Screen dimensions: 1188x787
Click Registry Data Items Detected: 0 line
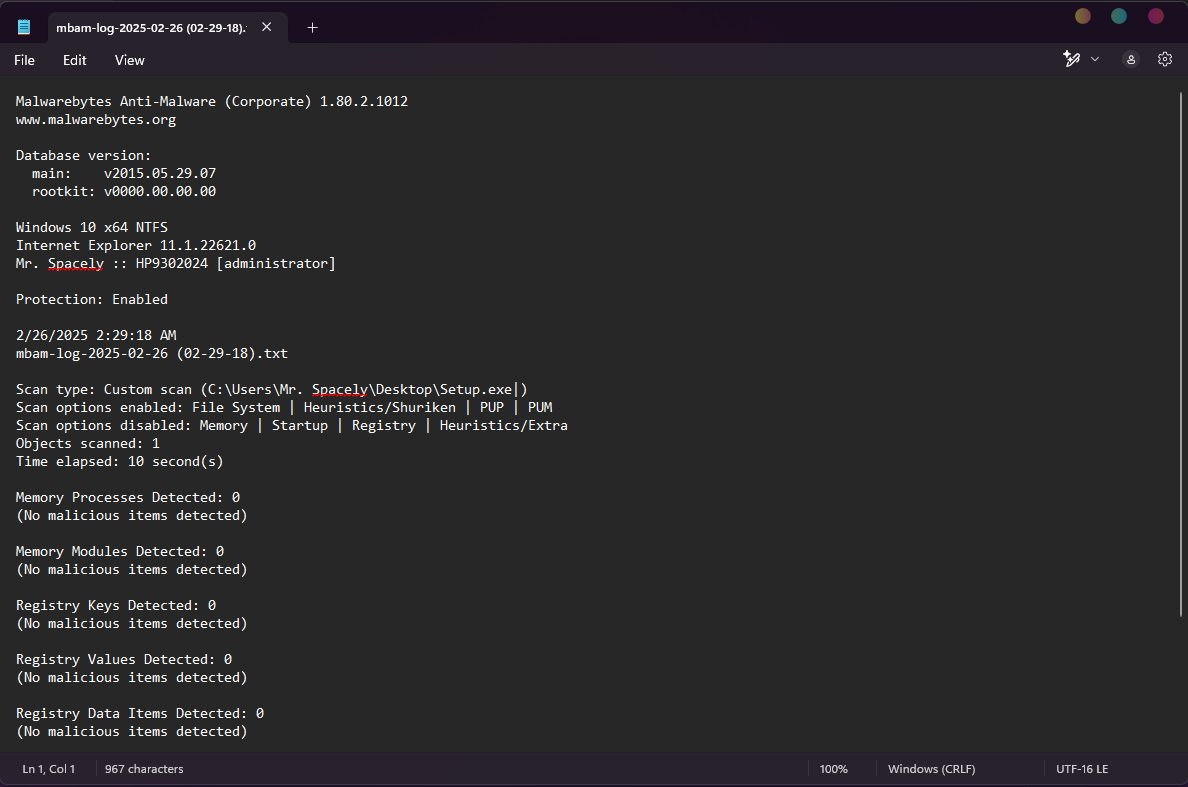click(140, 714)
